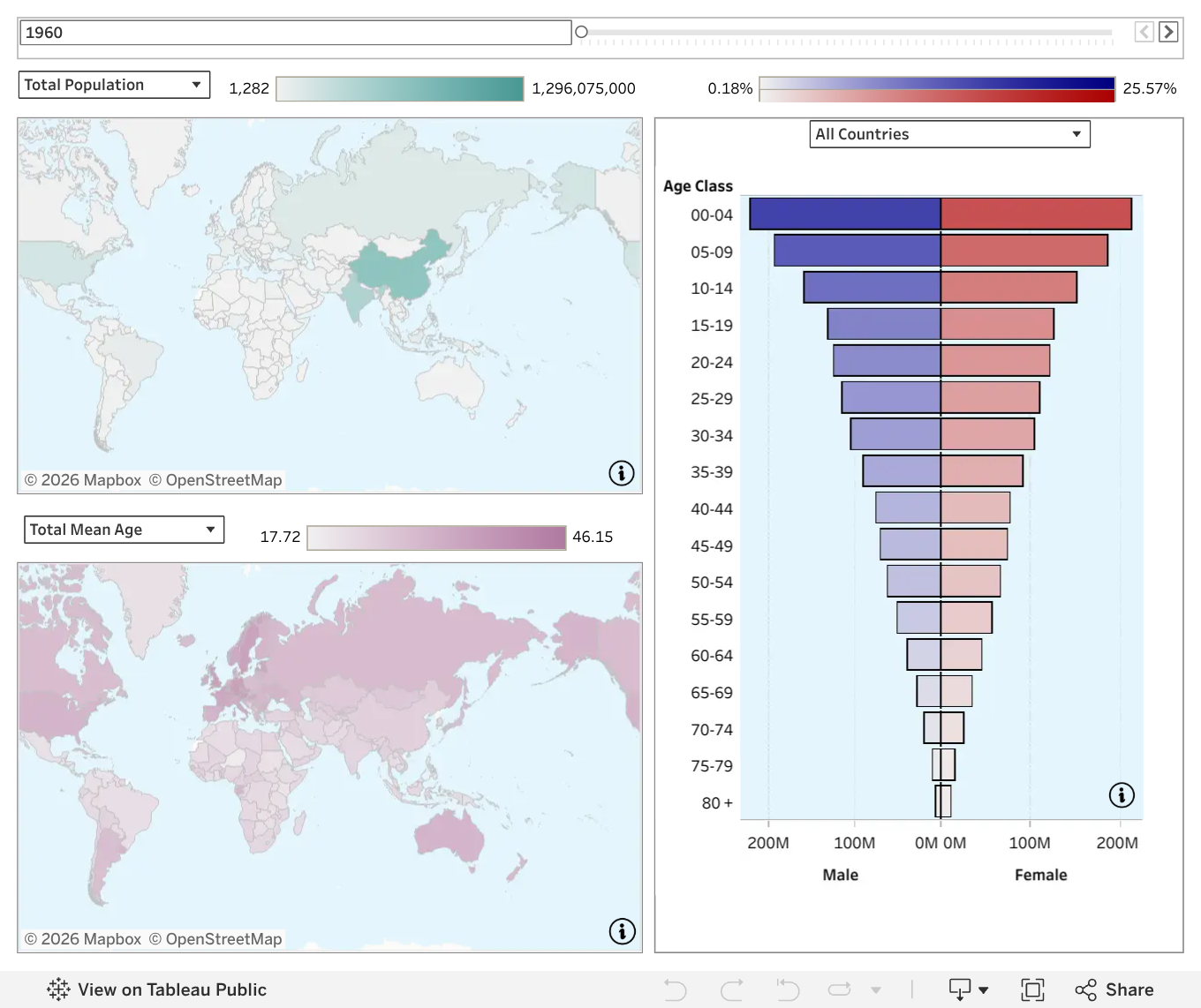This screenshot has height=1008, width=1201.
Task: Redo the action in the toolbar
Action: pyautogui.click(x=731, y=989)
